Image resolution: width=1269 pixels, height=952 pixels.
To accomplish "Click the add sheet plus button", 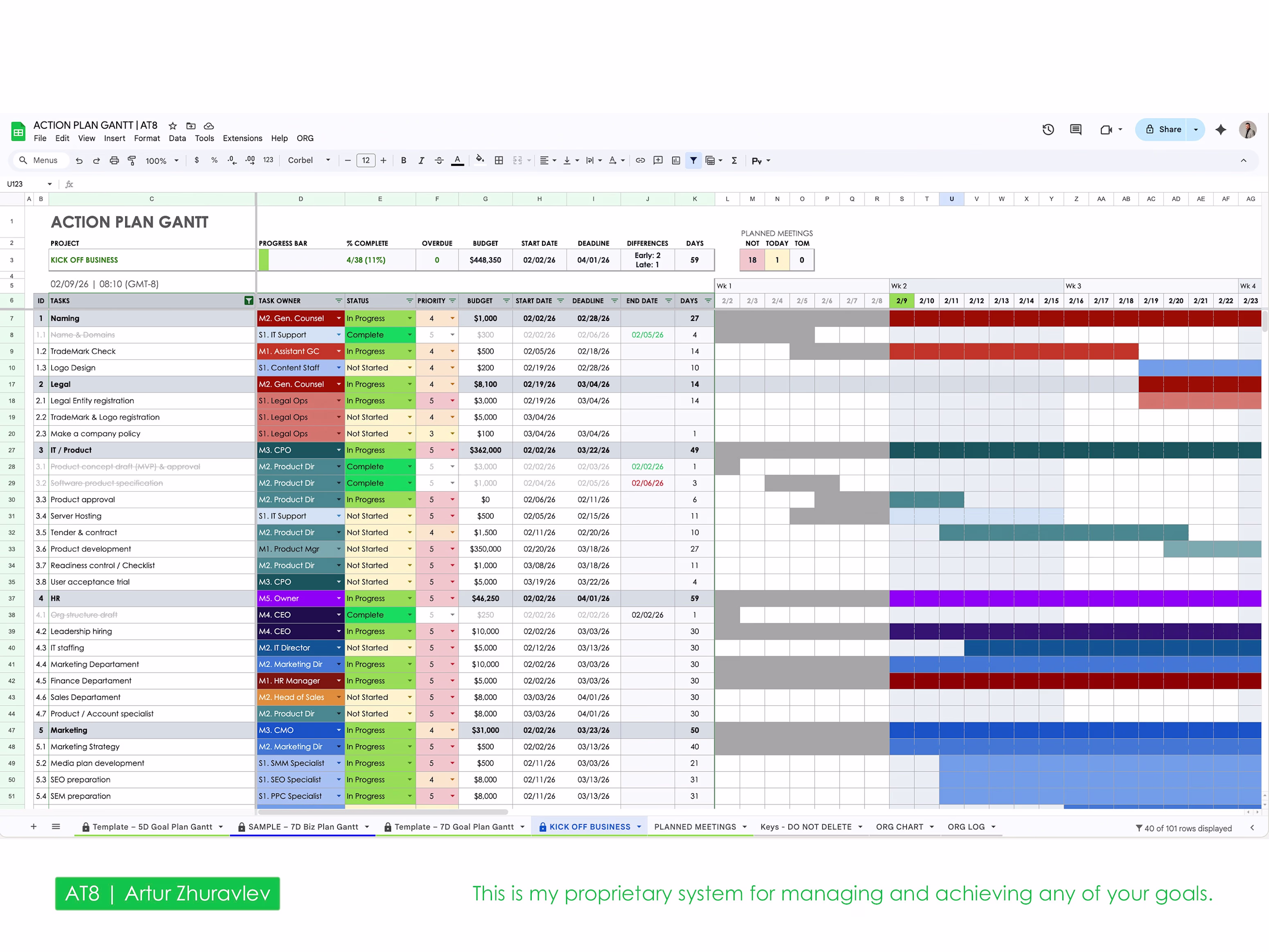I will 34,826.
